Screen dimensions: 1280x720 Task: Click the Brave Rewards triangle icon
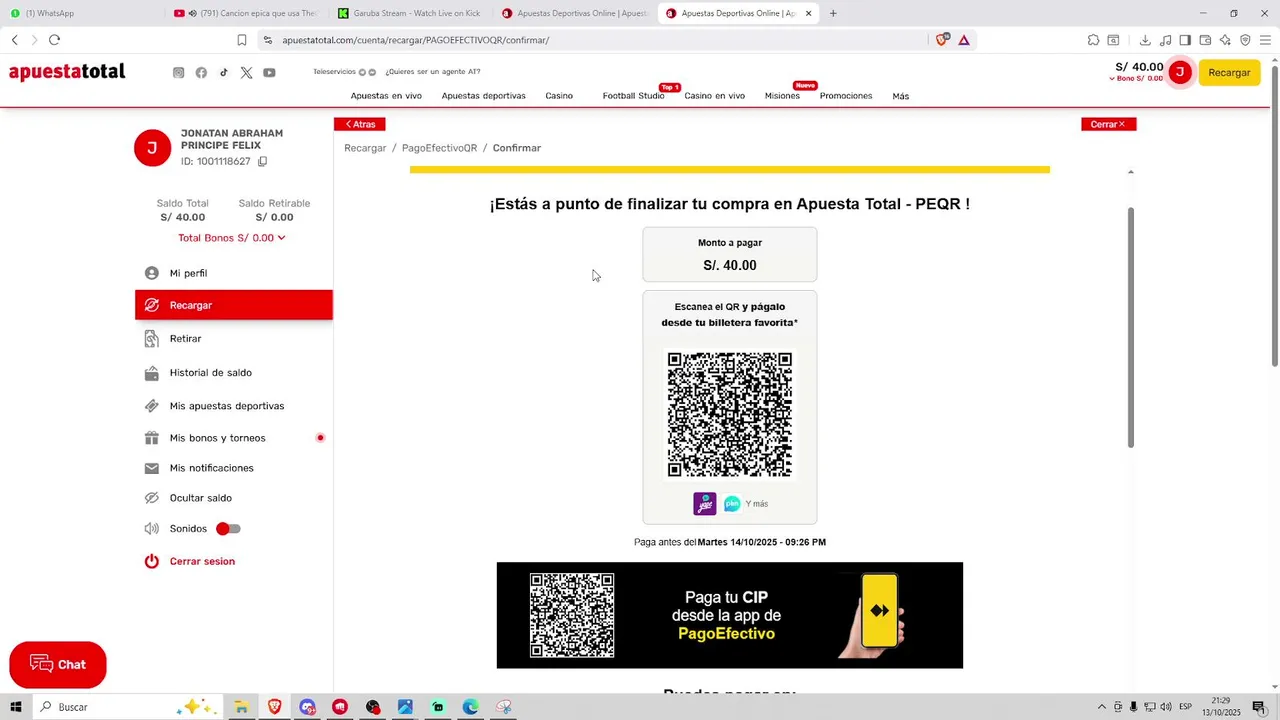964,40
